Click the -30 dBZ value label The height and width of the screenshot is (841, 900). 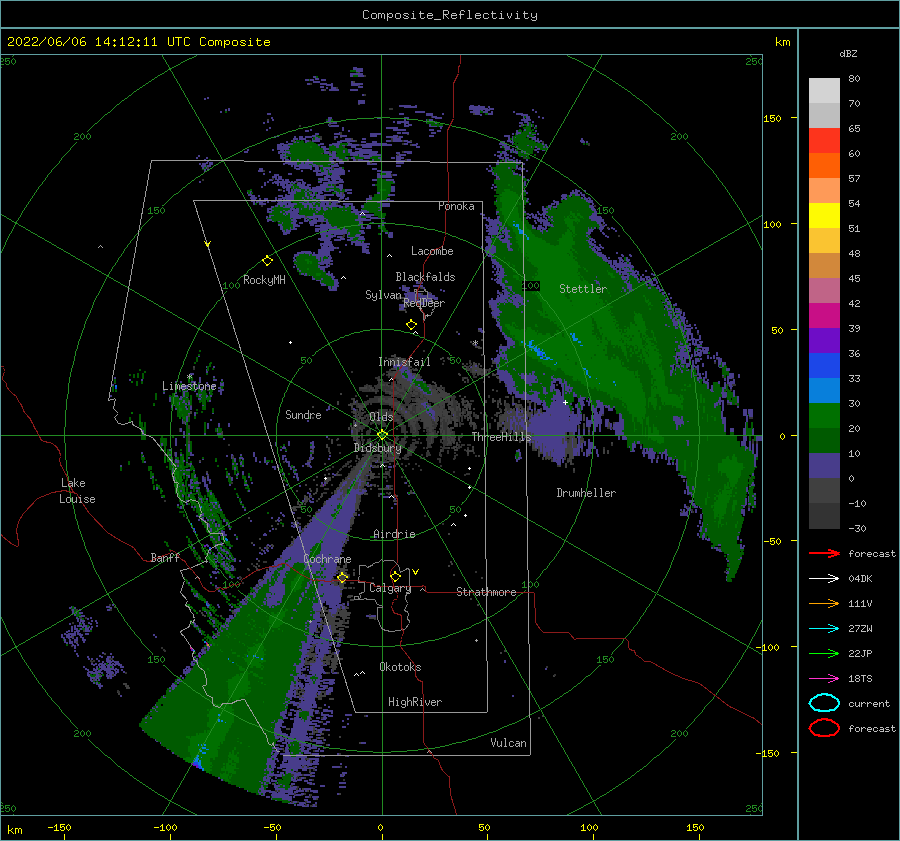tap(857, 528)
